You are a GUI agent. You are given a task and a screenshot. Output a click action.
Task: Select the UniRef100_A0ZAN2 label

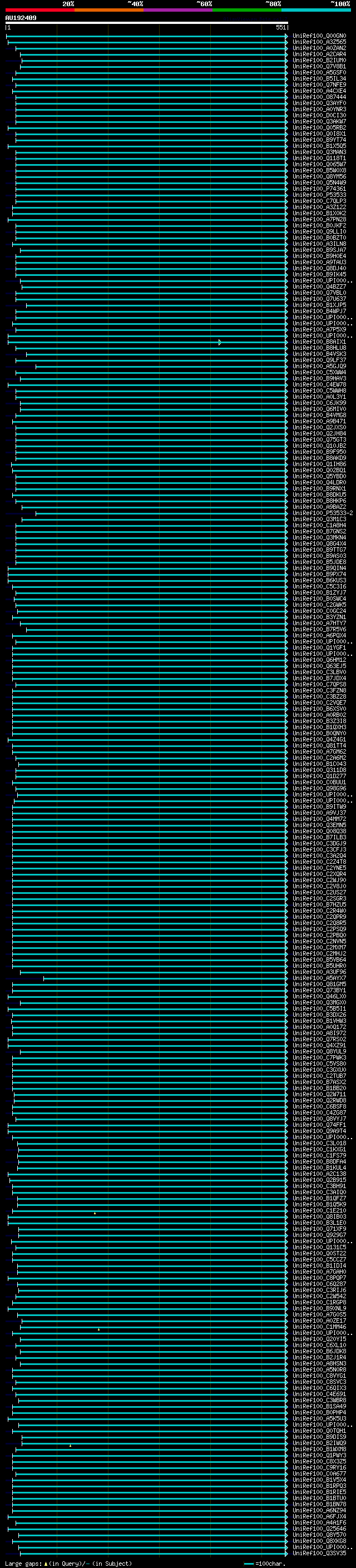[x=319, y=48]
